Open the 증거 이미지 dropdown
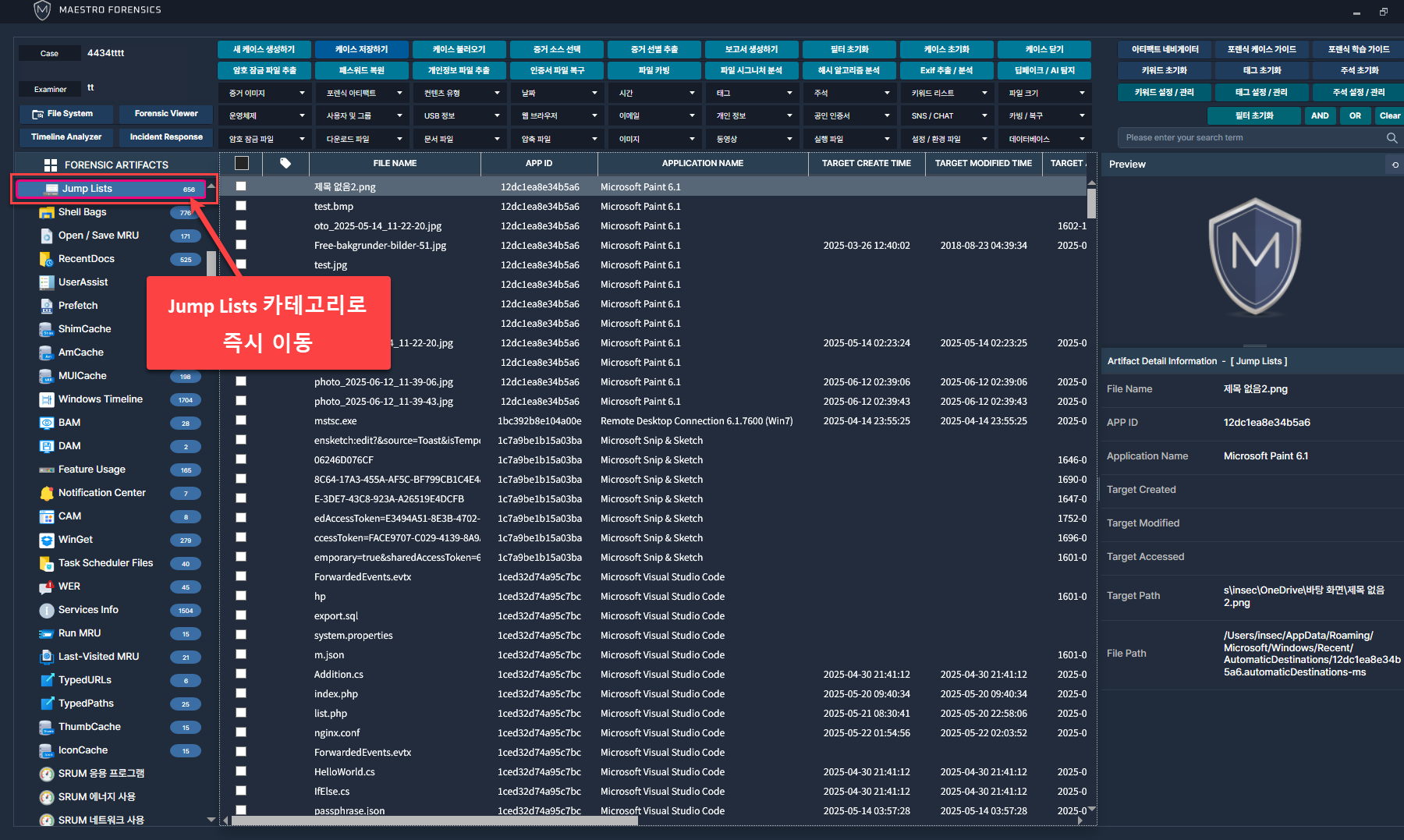The width and height of the screenshot is (1404, 840). pyautogui.click(x=266, y=93)
